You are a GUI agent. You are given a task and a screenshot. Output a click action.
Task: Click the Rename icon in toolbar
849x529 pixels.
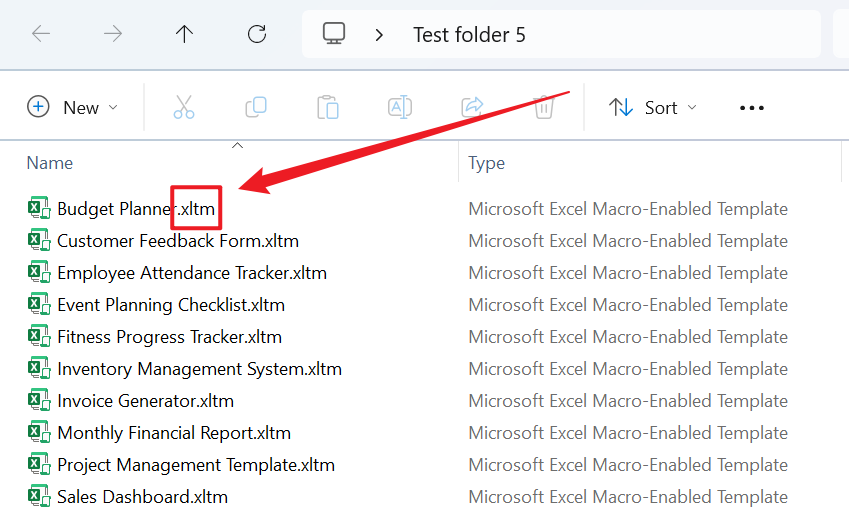tap(400, 107)
